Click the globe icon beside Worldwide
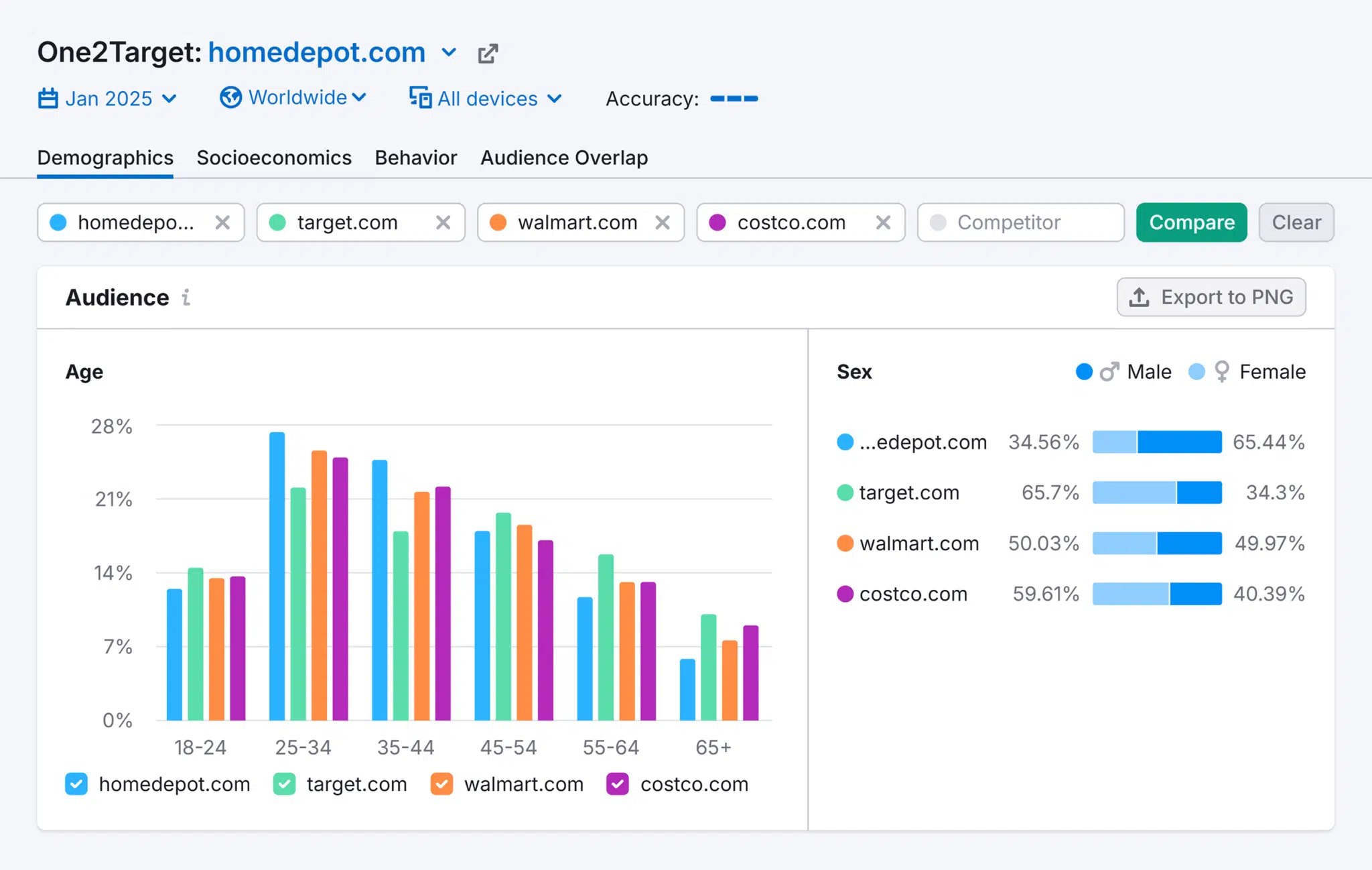 [230, 98]
